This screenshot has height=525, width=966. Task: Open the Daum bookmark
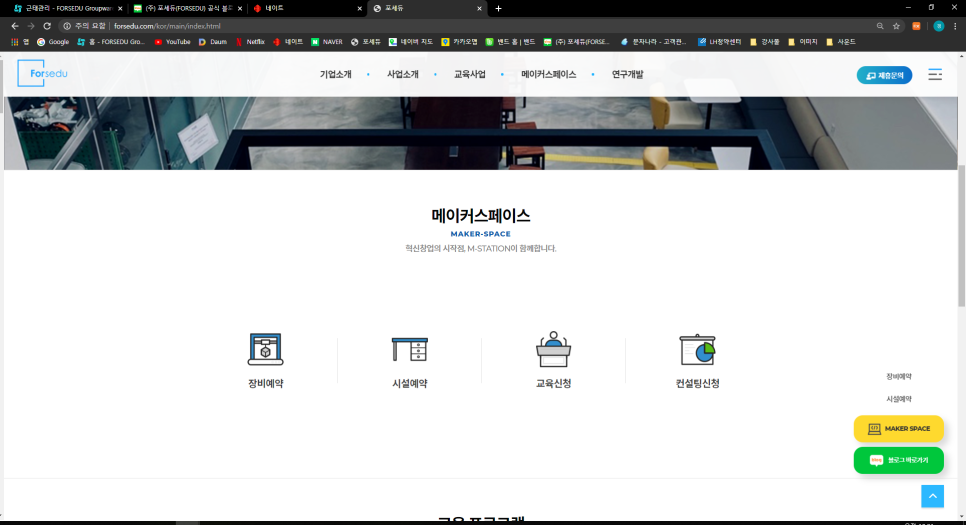click(213, 42)
